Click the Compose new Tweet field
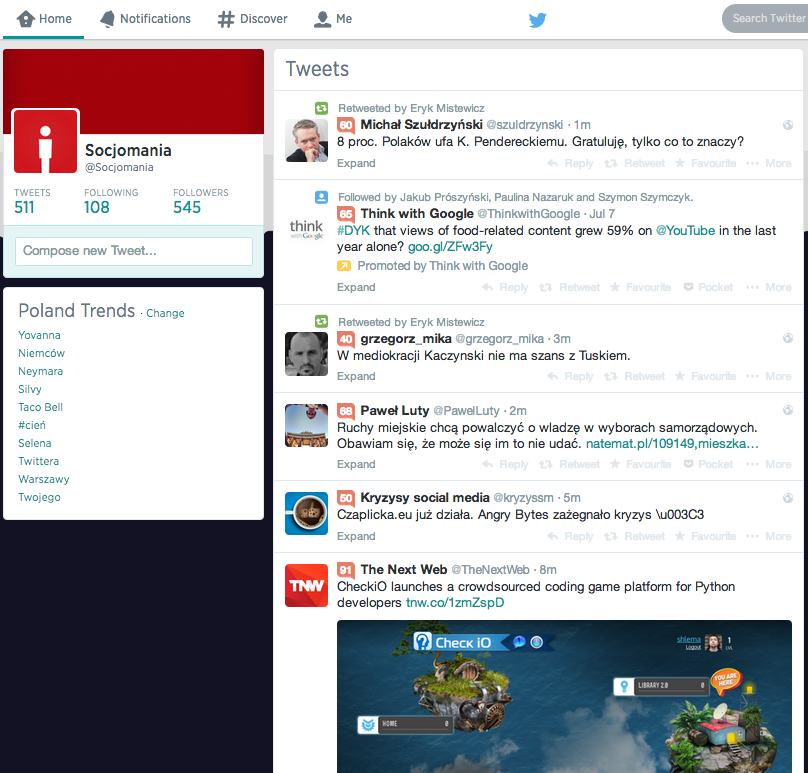This screenshot has height=773, width=808. 134,251
